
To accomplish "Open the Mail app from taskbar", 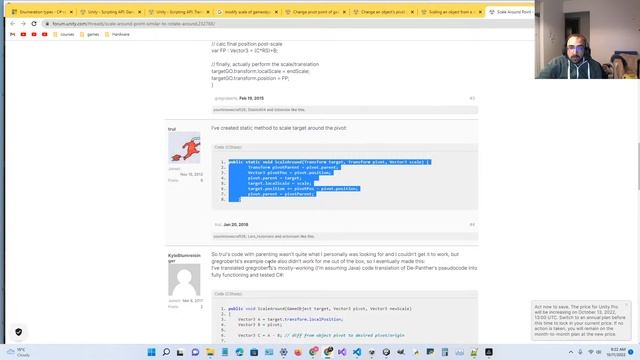I will 269,352.
